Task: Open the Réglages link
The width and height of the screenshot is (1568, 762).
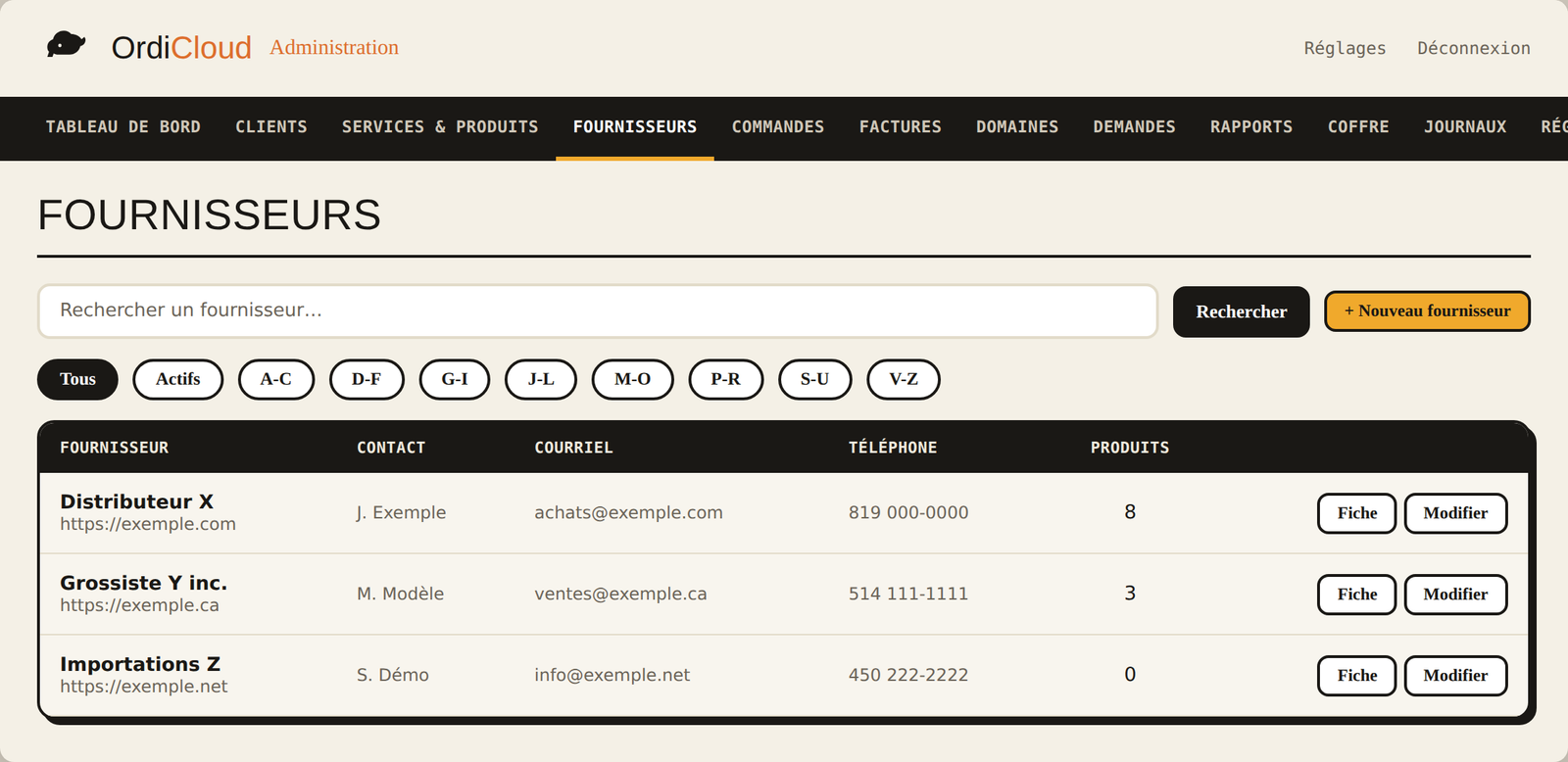Action: tap(1345, 48)
